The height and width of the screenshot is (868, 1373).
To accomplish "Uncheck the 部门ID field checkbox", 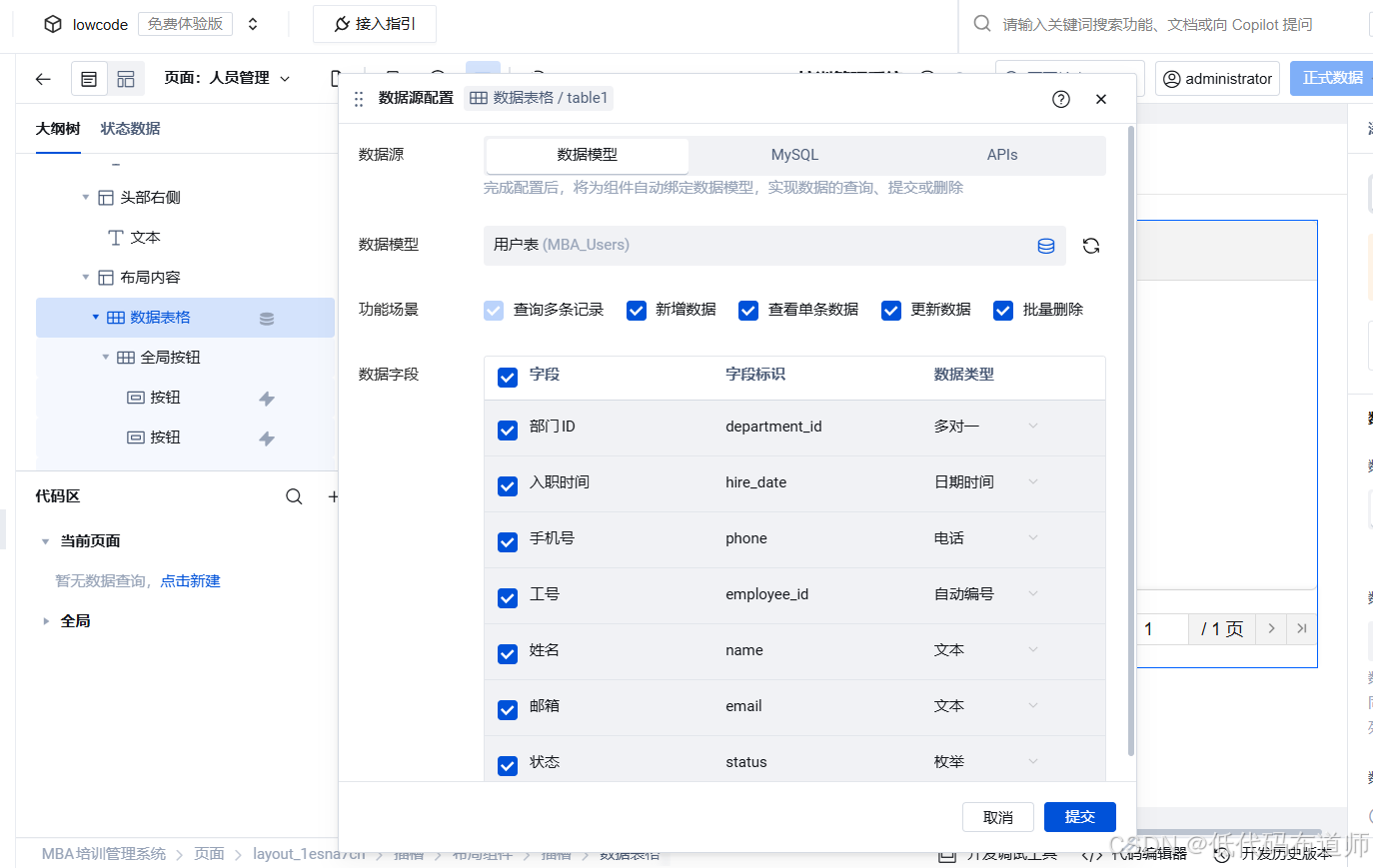I will [x=508, y=430].
